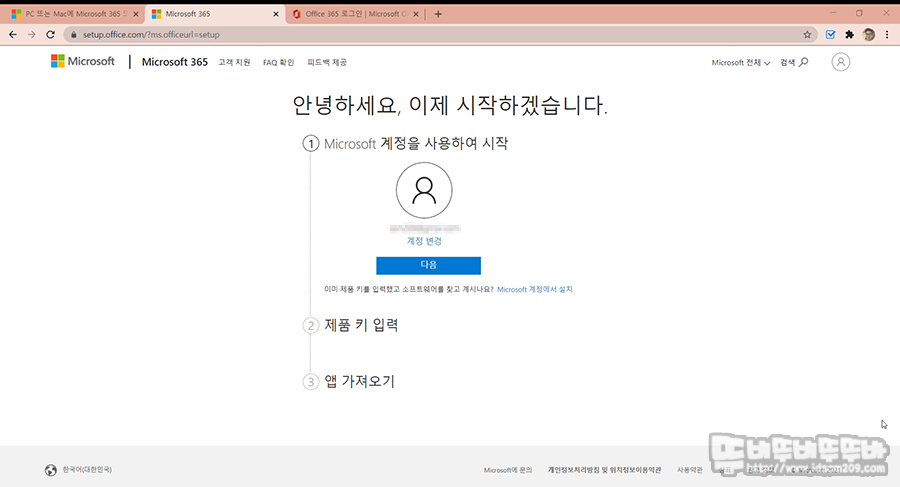Click the heading '안녕하세요, 이제 시작하겠습니다.'
900x487 pixels.
coord(450,106)
